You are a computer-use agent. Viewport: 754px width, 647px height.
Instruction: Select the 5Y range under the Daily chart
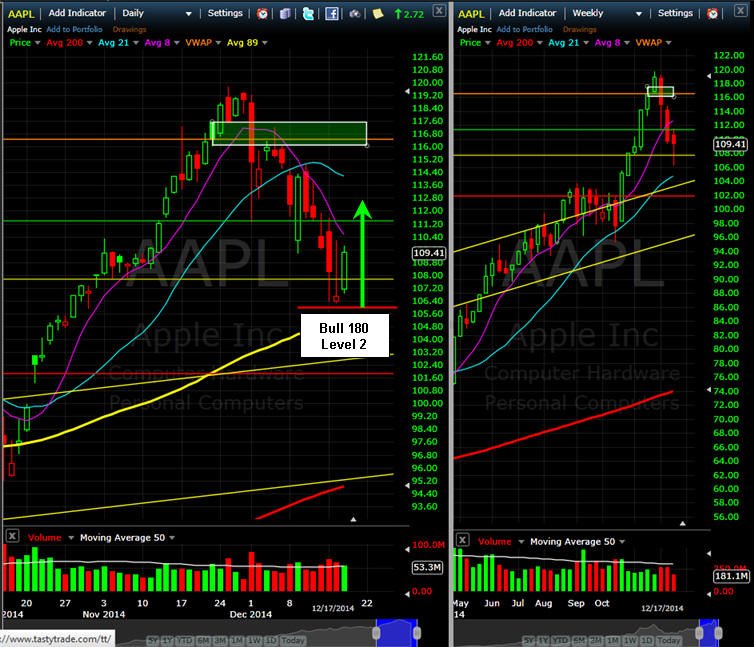(x=153, y=641)
